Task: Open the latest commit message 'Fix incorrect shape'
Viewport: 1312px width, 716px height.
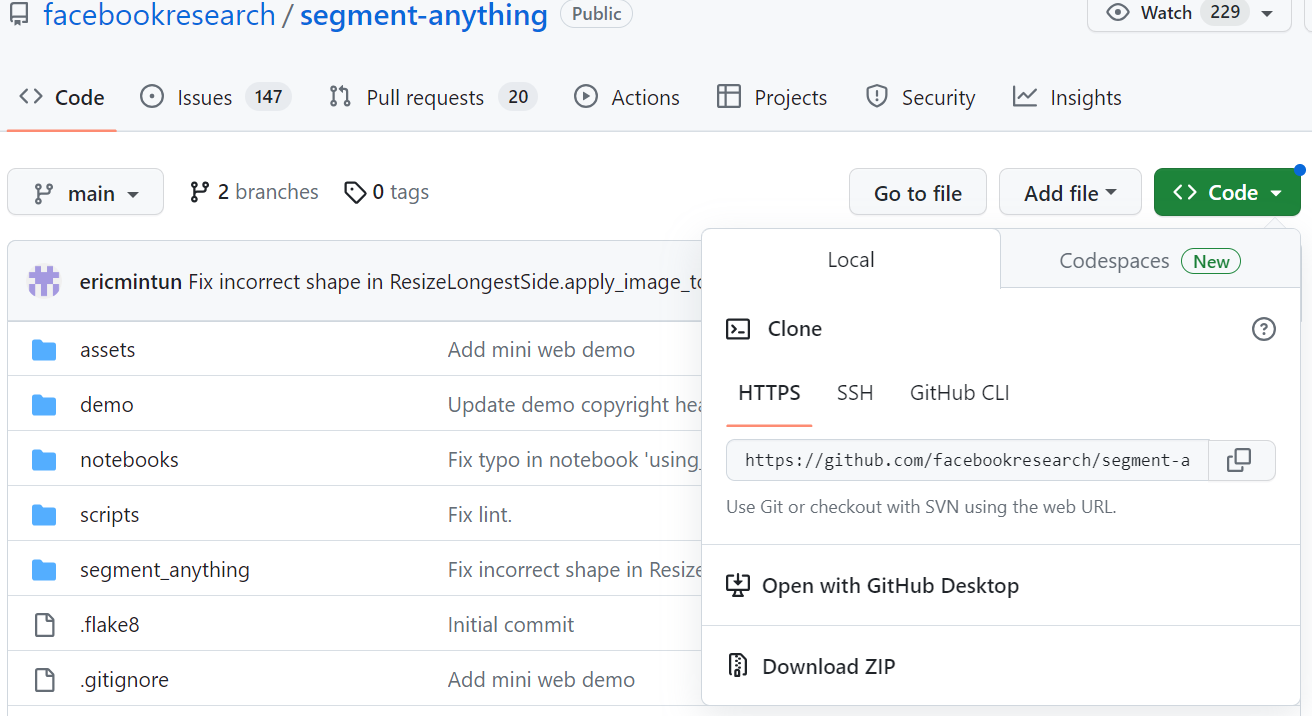Action: [x=446, y=282]
